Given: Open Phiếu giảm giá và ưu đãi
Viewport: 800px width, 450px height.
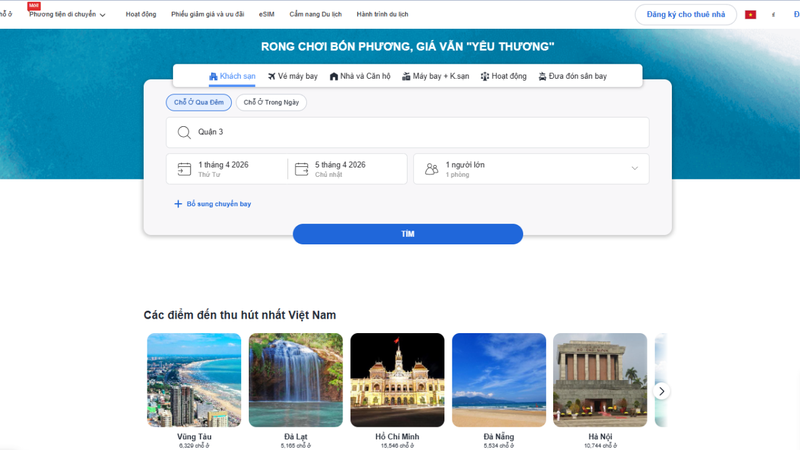Looking at the screenshot, I should [x=208, y=14].
